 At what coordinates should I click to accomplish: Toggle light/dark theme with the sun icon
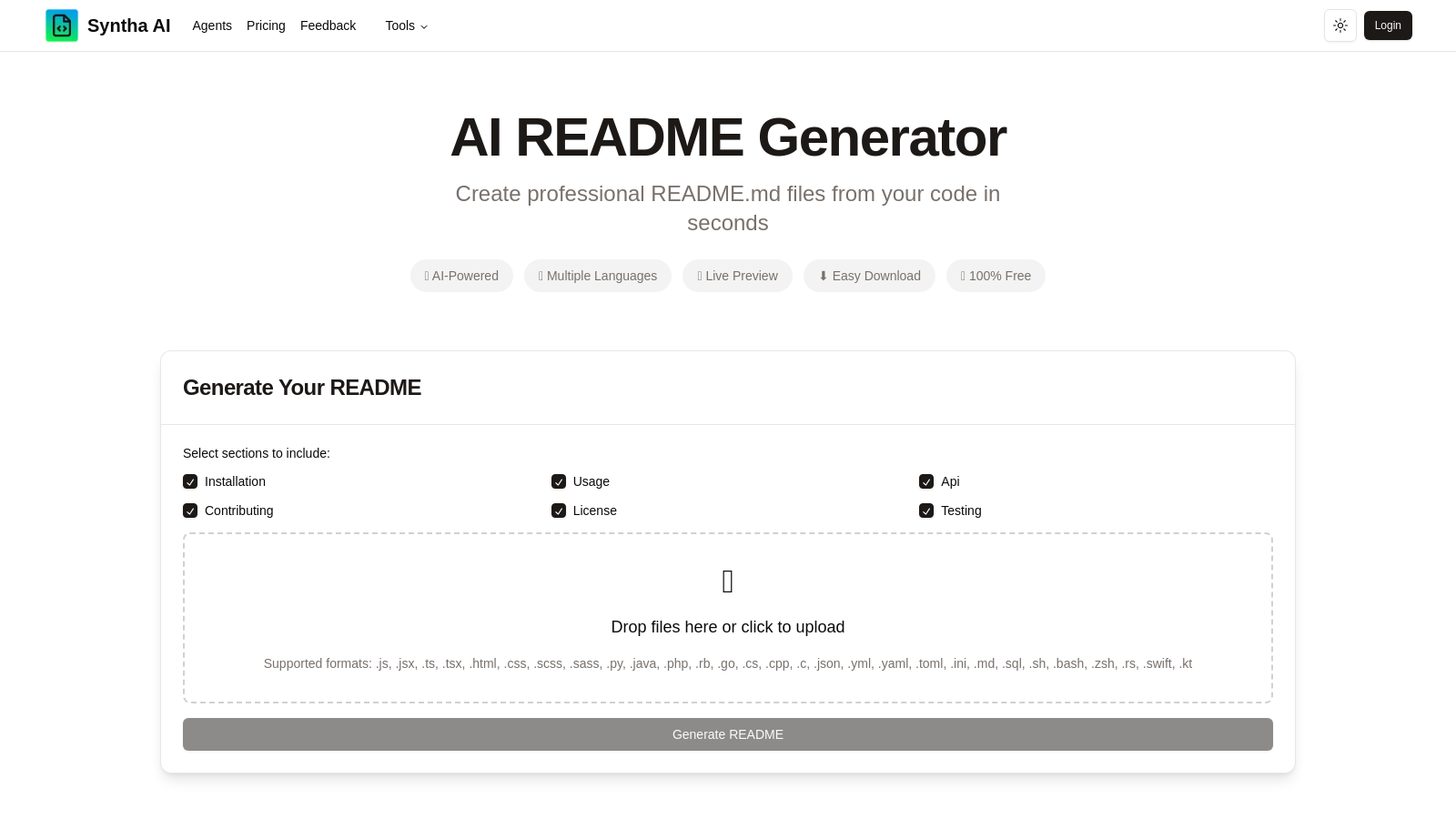tap(1340, 25)
